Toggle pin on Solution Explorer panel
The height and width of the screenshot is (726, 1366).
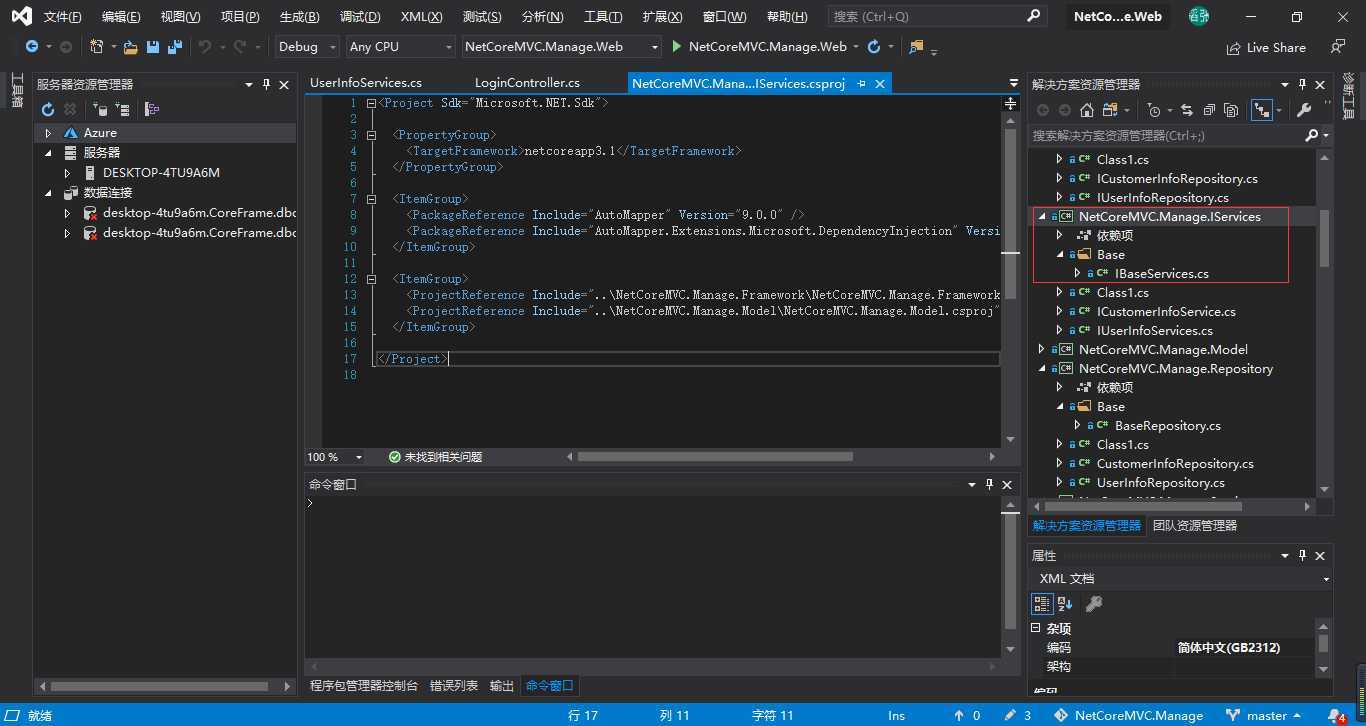[x=1302, y=85]
